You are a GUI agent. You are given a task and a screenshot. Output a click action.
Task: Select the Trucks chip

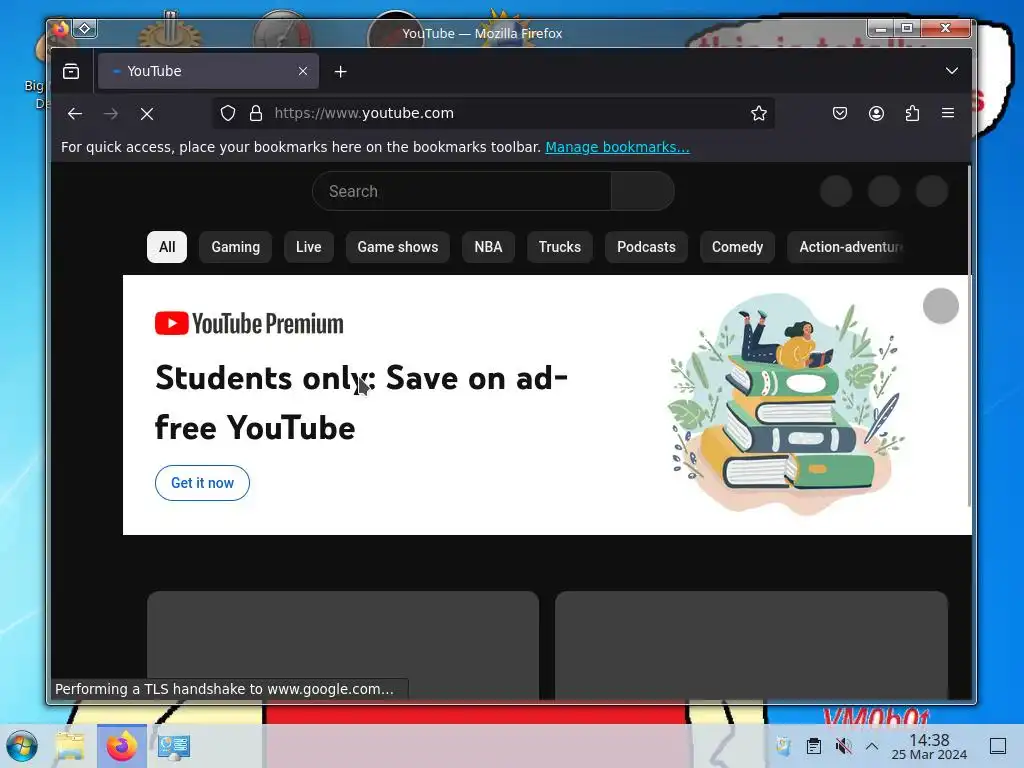click(560, 247)
